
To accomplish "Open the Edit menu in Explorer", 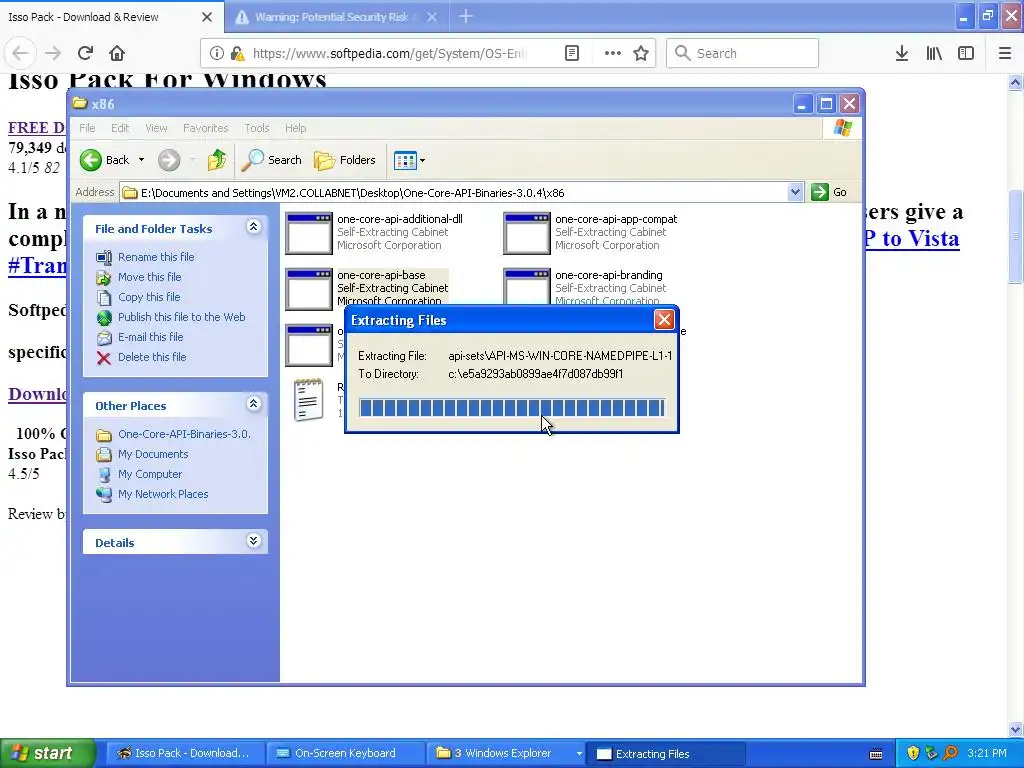I will point(120,128).
